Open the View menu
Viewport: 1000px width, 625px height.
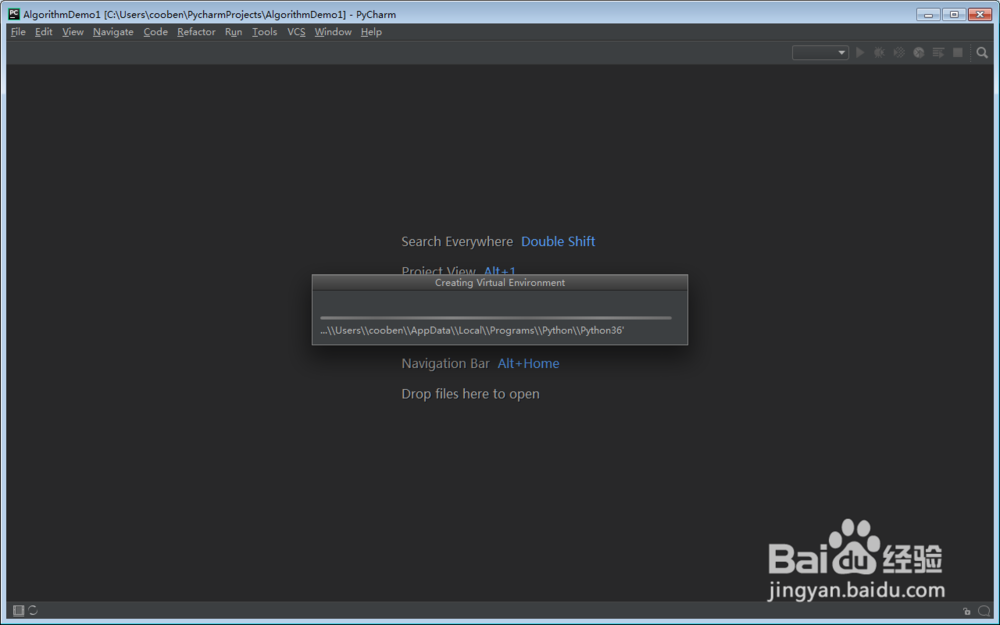(x=73, y=32)
